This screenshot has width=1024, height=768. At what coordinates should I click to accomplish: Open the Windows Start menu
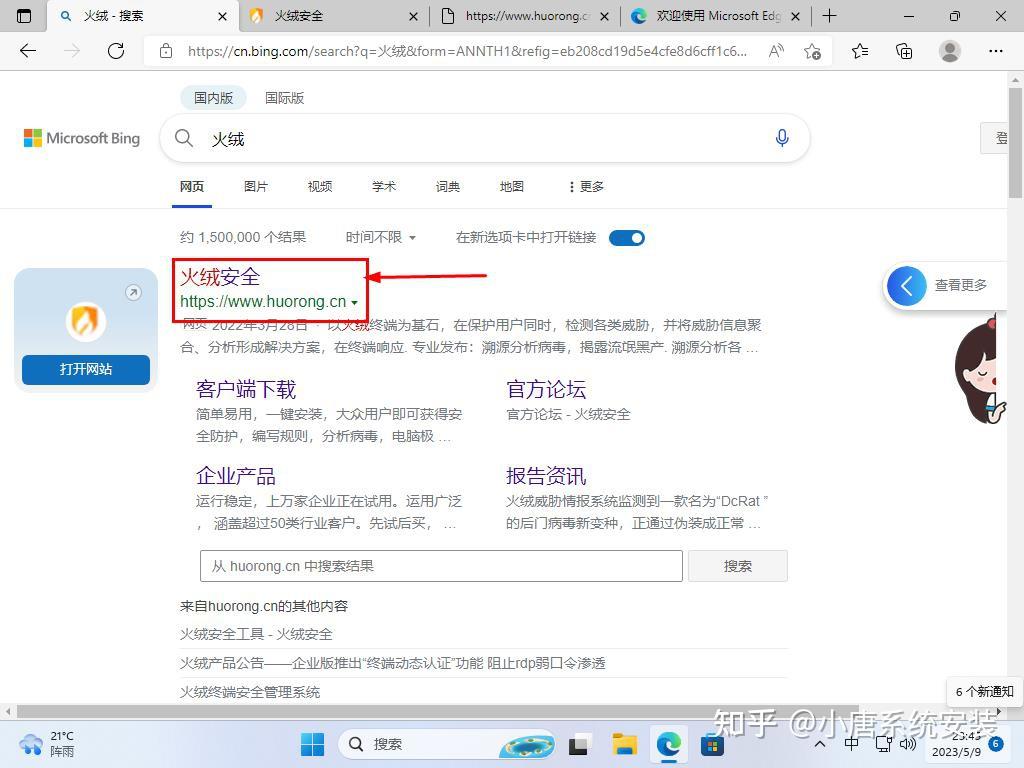point(312,744)
